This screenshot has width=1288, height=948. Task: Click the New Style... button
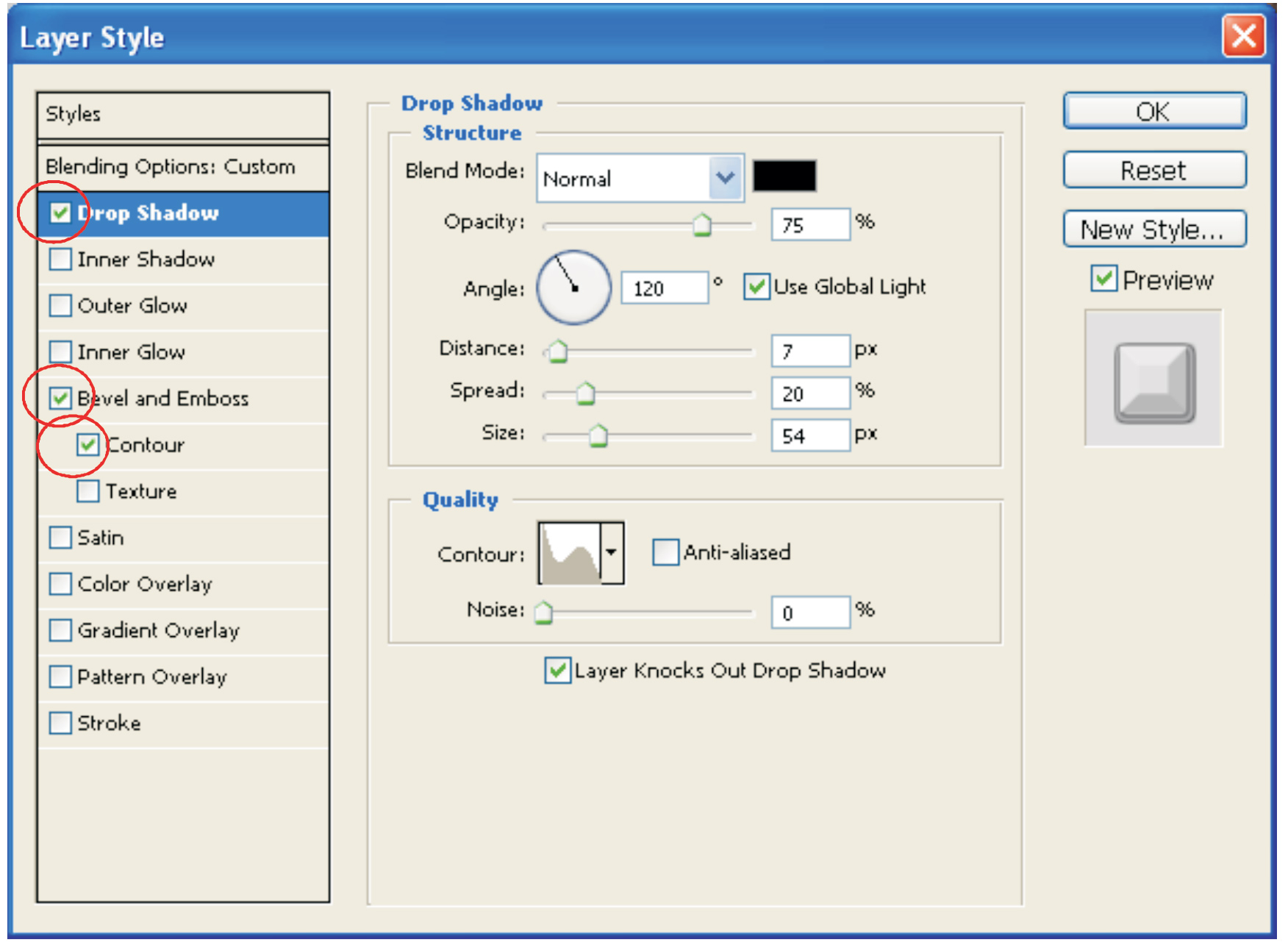[x=1153, y=229]
